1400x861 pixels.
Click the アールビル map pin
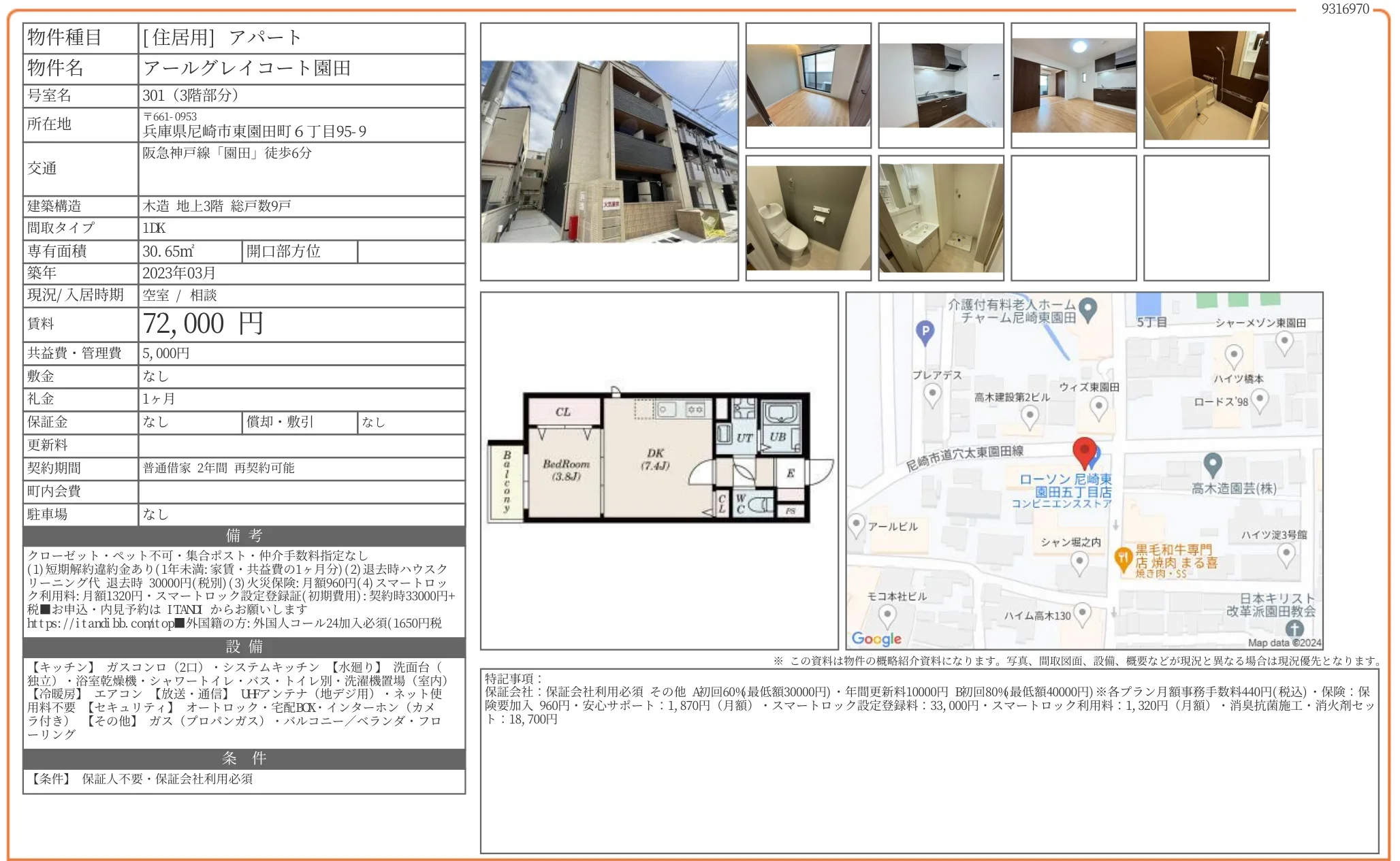click(x=856, y=525)
